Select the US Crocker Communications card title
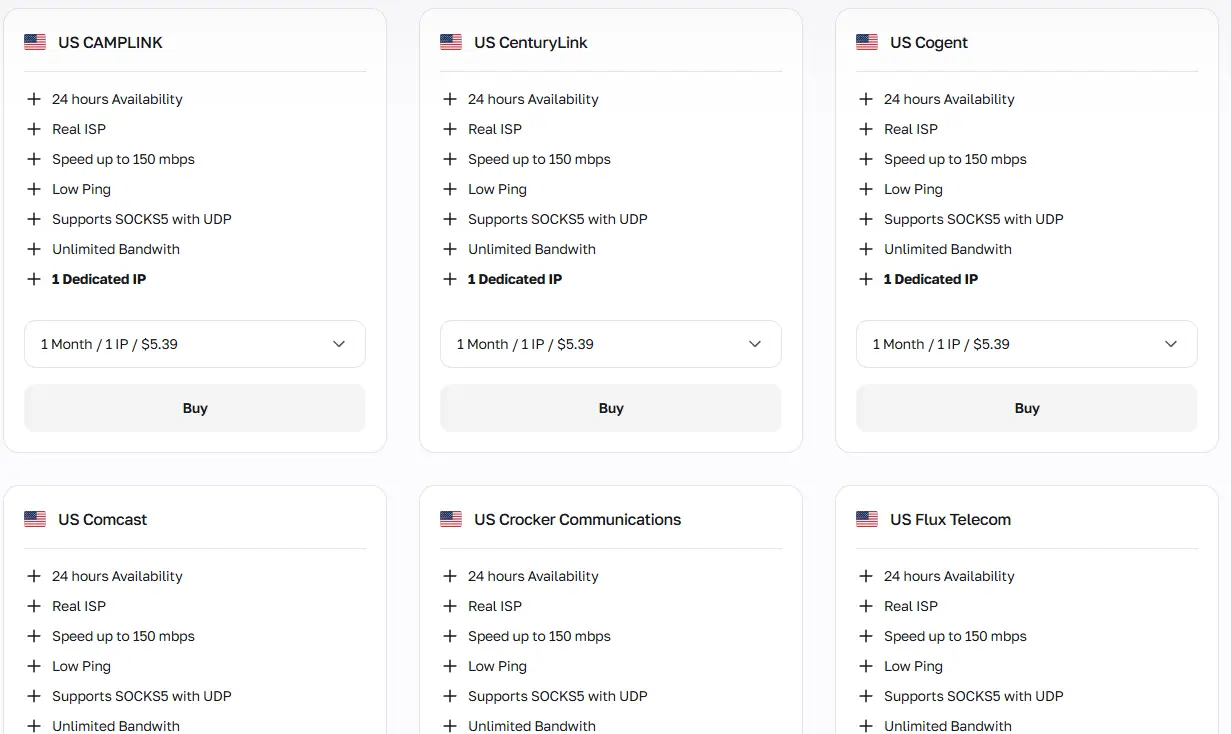This screenshot has height=734, width=1231. (578, 519)
